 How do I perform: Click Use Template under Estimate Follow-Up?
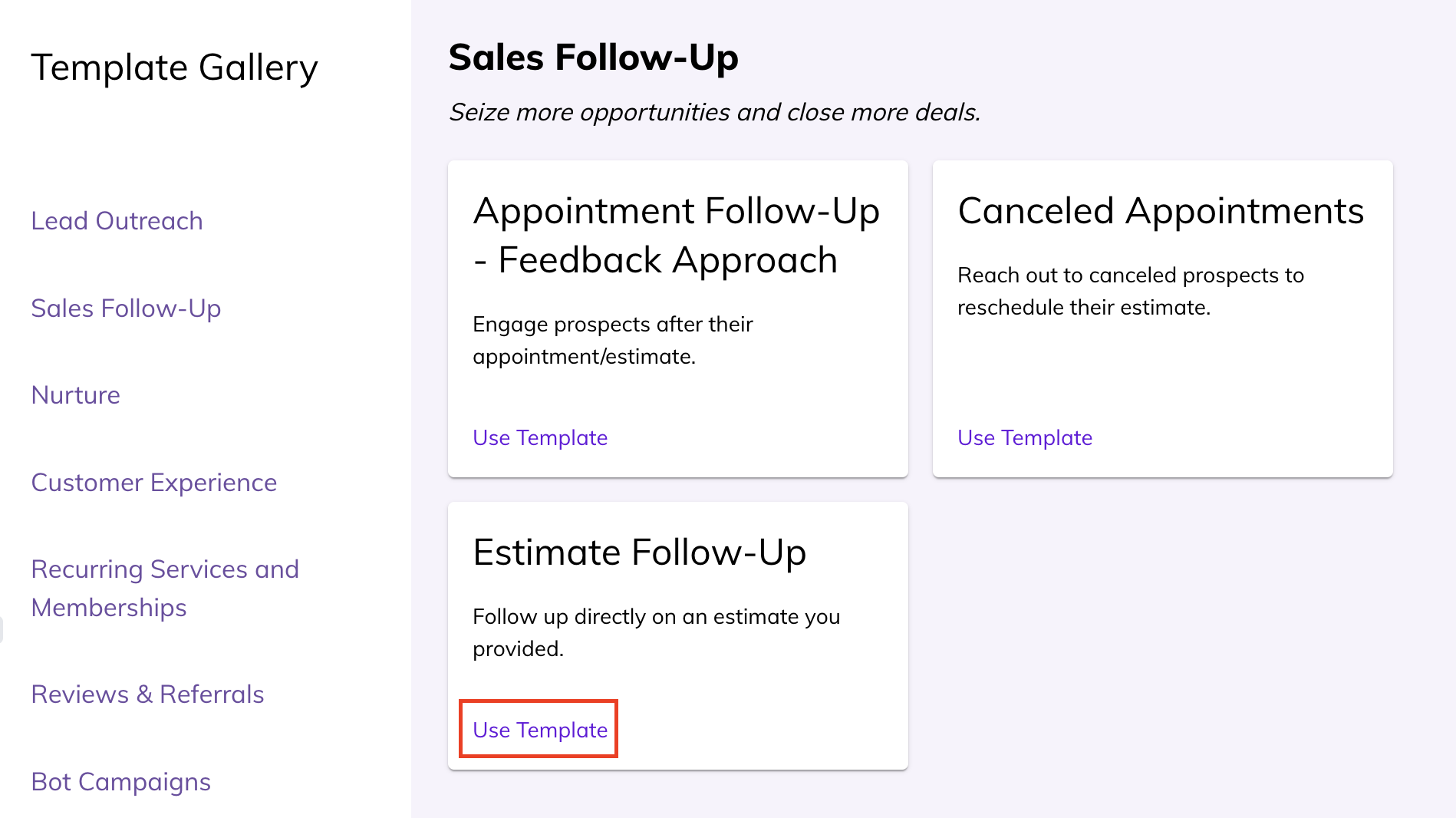tap(540, 730)
